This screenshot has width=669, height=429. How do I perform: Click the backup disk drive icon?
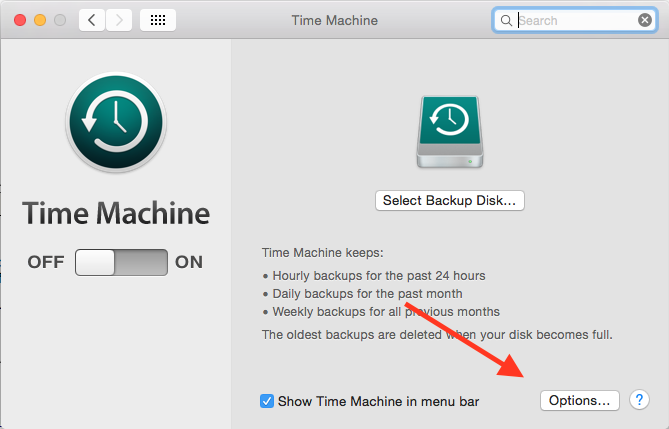point(450,132)
